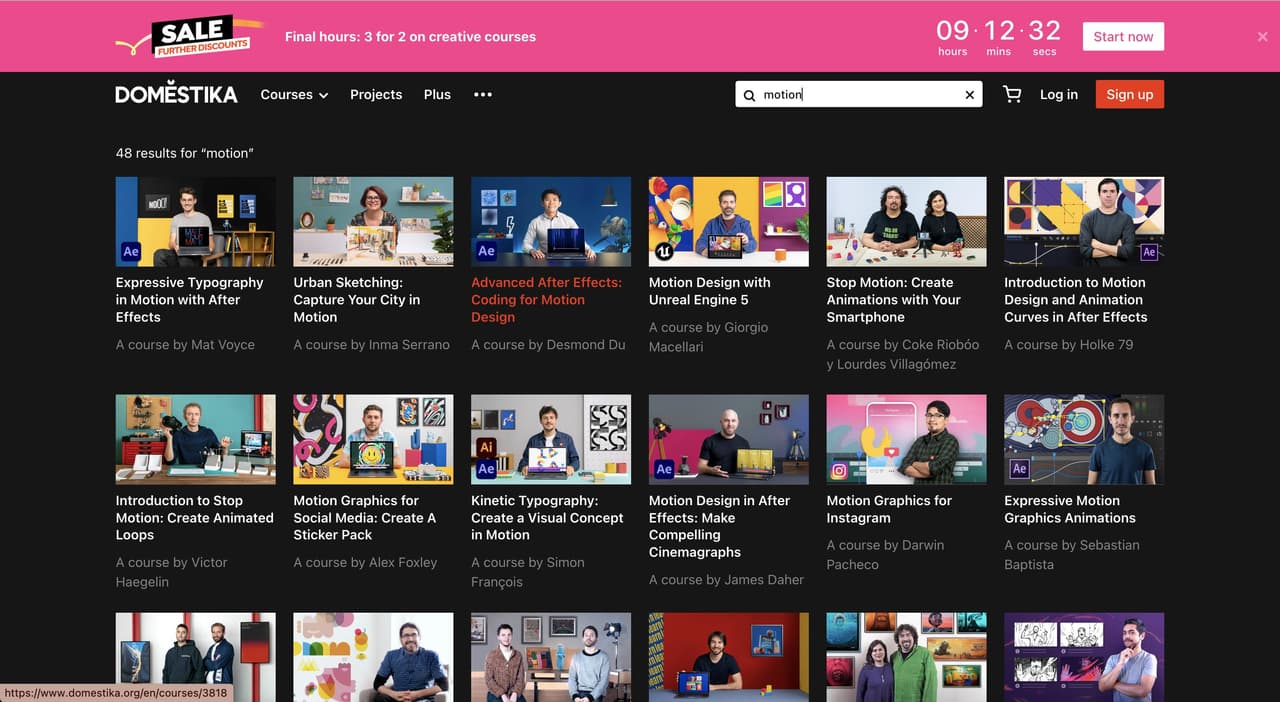Click the search magnifier icon
Viewport: 1280px width, 702px height.
(x=750, y=95)
